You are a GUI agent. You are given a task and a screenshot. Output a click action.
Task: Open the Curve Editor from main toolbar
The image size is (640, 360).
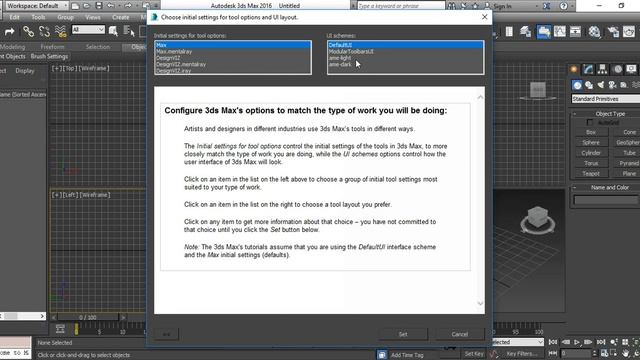pyautogui.click(x=560, y=31)
